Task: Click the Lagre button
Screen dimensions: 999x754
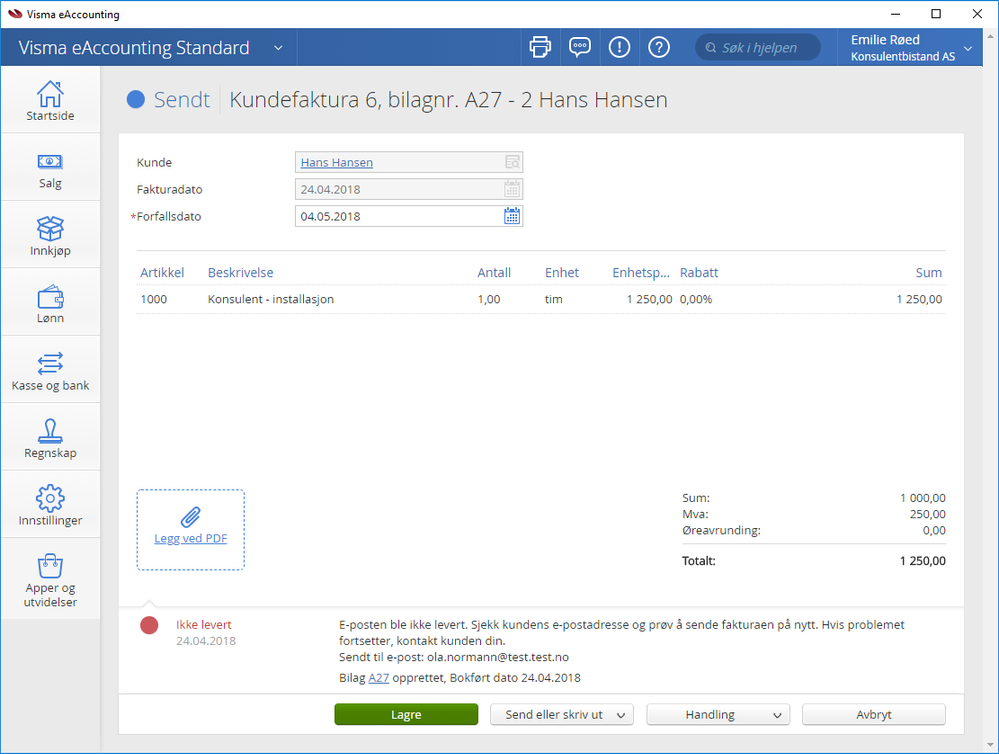Action: point(406,714)
